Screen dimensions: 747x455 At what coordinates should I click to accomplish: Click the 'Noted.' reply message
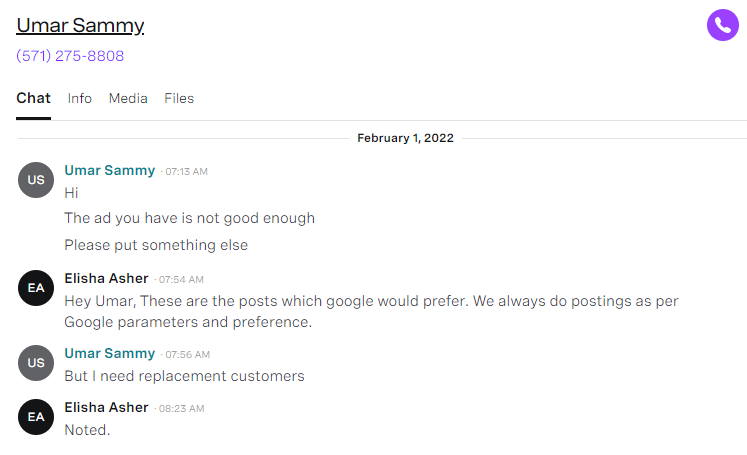pos(87,430)
